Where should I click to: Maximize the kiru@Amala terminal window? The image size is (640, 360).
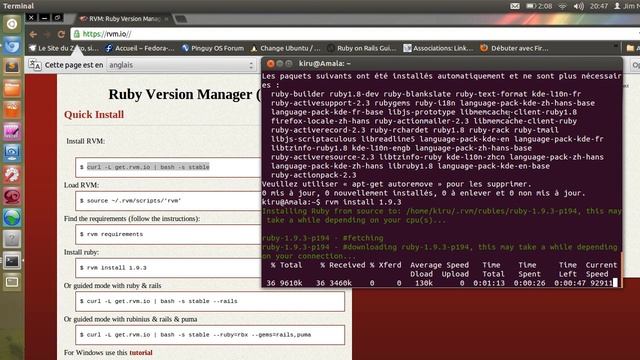(289, 64)
